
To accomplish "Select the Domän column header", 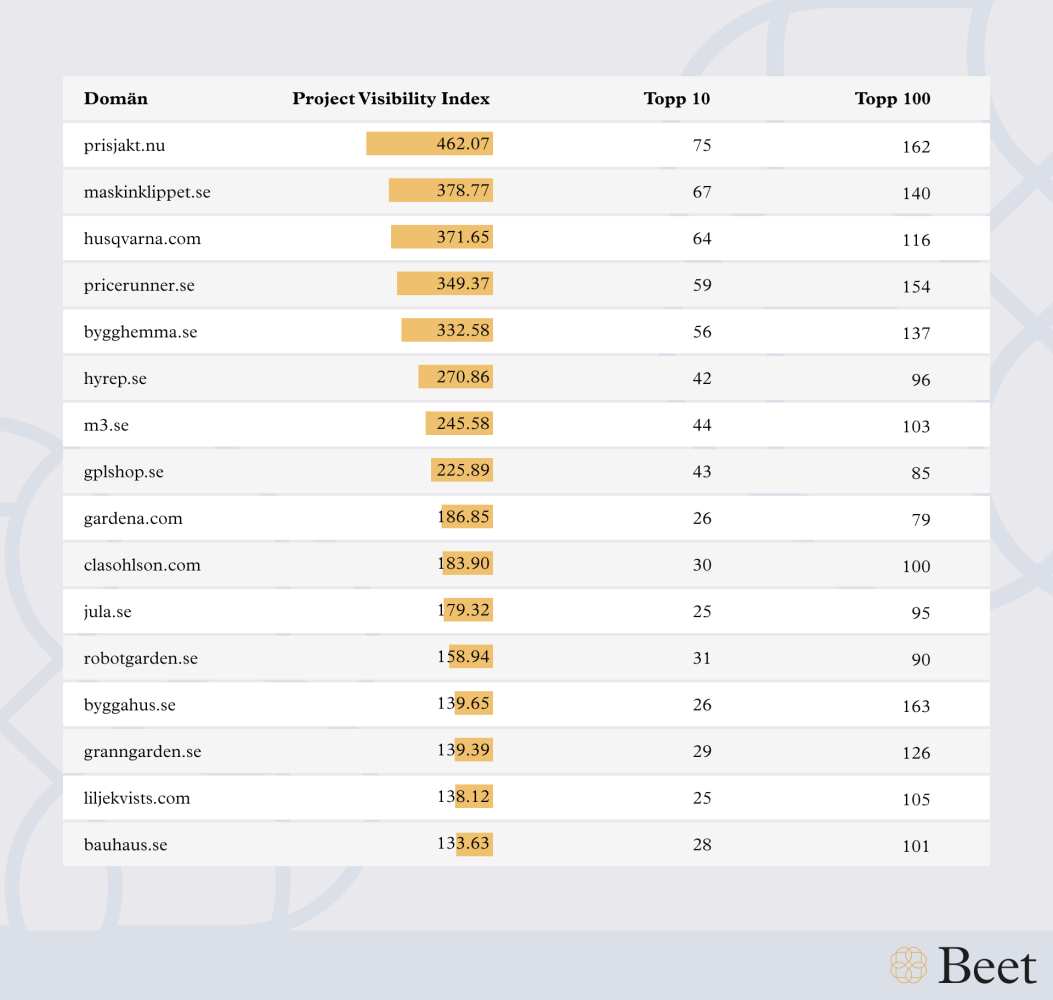I will pyautogui.click(x=116, y=99).
